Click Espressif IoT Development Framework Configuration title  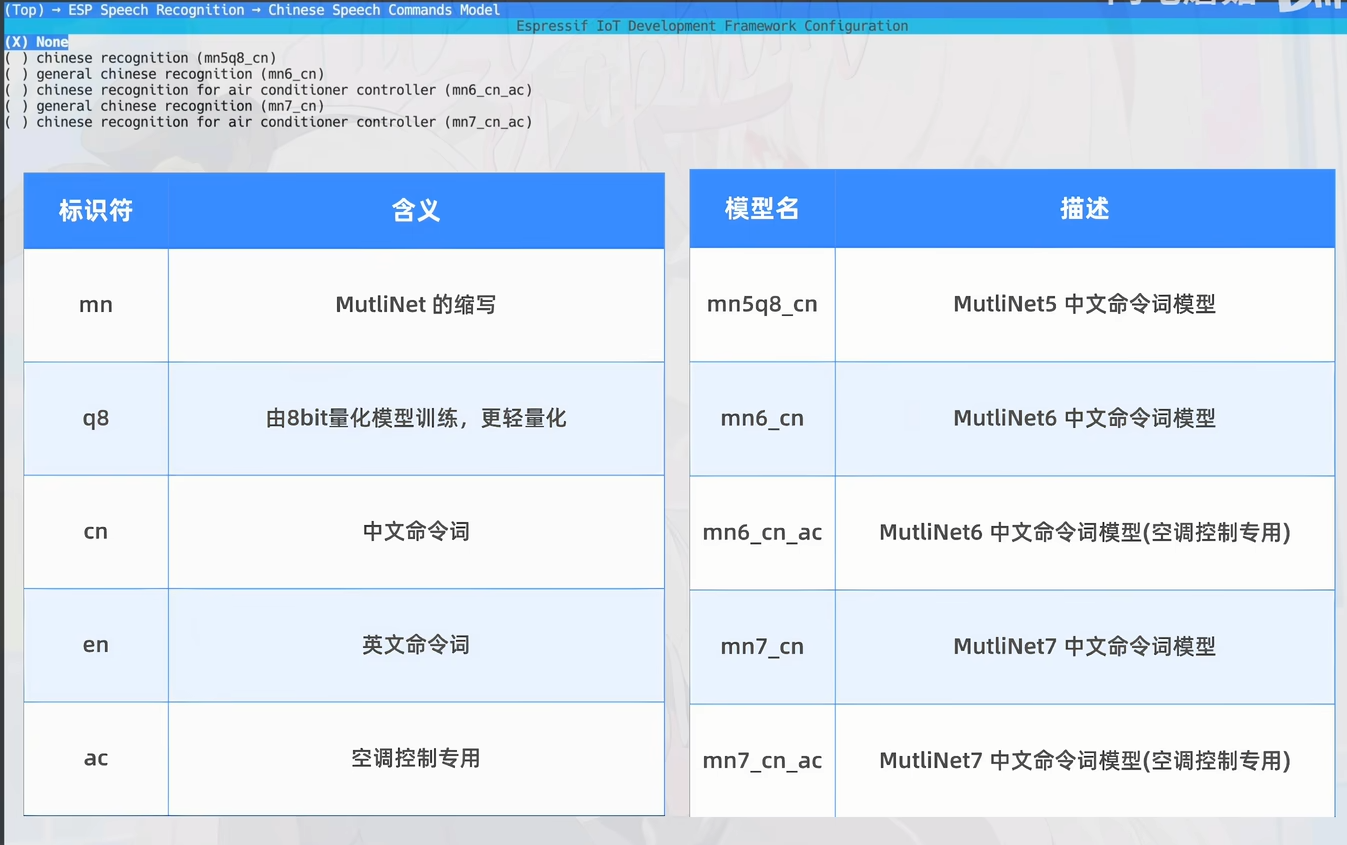pos(712,26)
